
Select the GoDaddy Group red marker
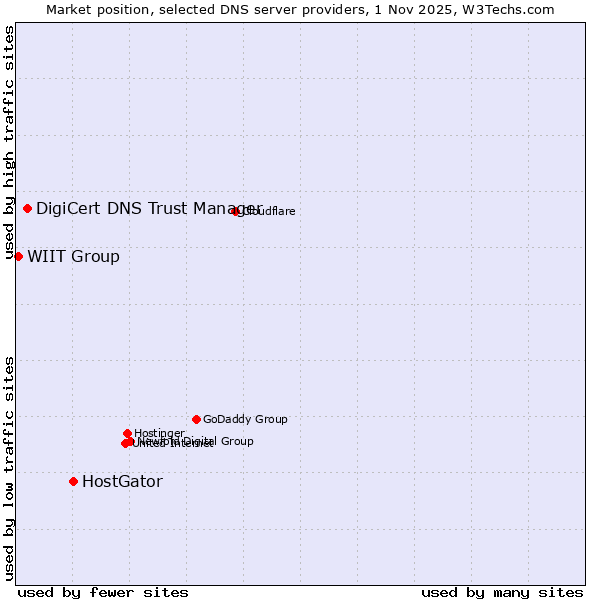(196, 419)
